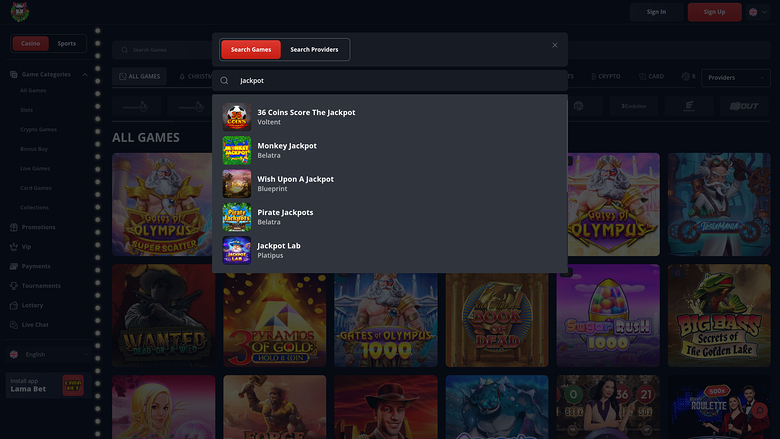The height and width of the screenshot is (439, 780).
Task: Select the CARD category tab
Action: [x=651, y=77]
